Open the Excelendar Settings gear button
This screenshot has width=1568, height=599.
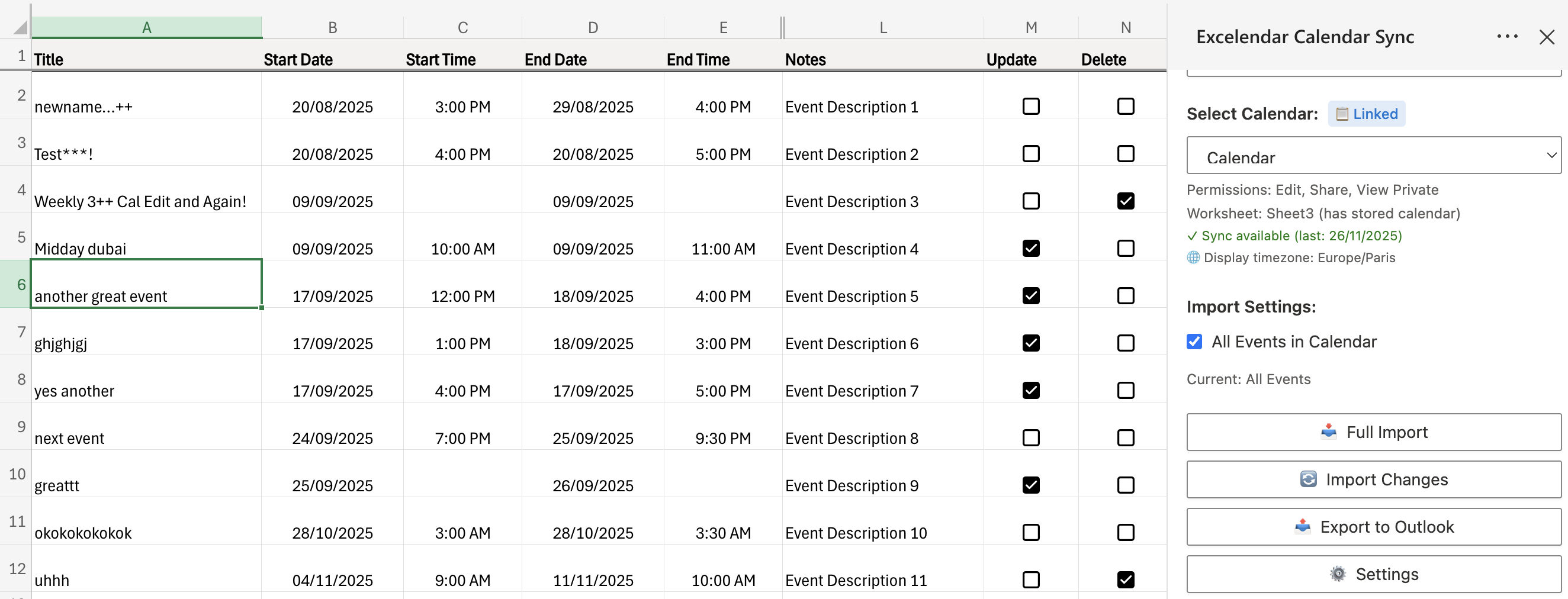pyautogui.click(x=1373, y=574)
